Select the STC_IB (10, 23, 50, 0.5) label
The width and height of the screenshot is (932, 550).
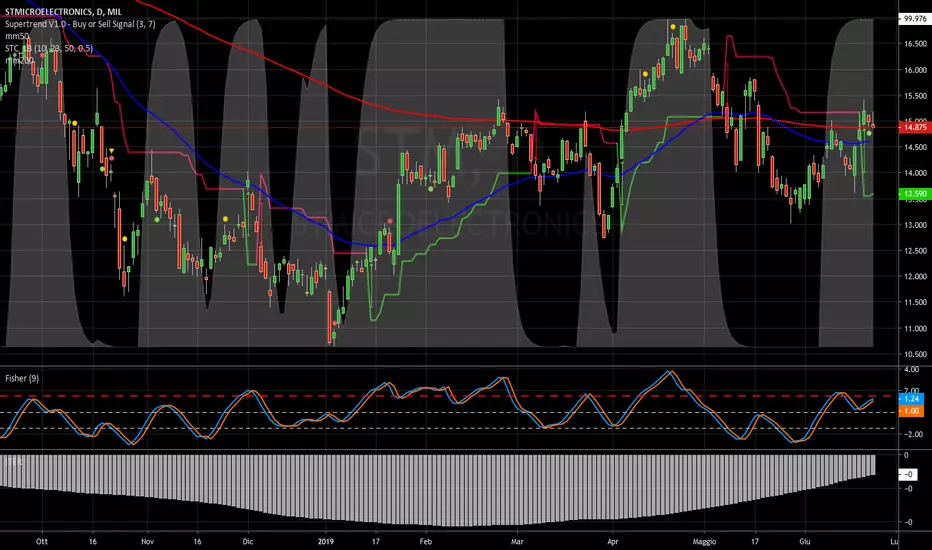49,48
